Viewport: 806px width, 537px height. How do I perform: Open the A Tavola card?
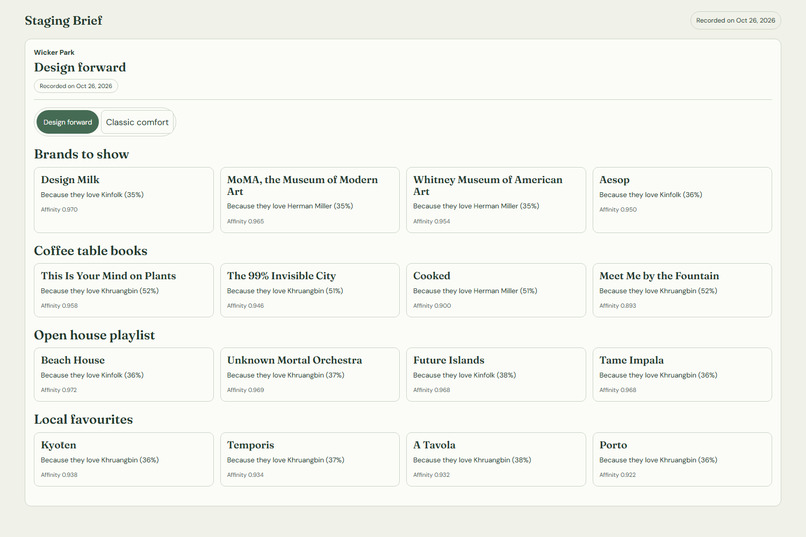coord(496,459)
